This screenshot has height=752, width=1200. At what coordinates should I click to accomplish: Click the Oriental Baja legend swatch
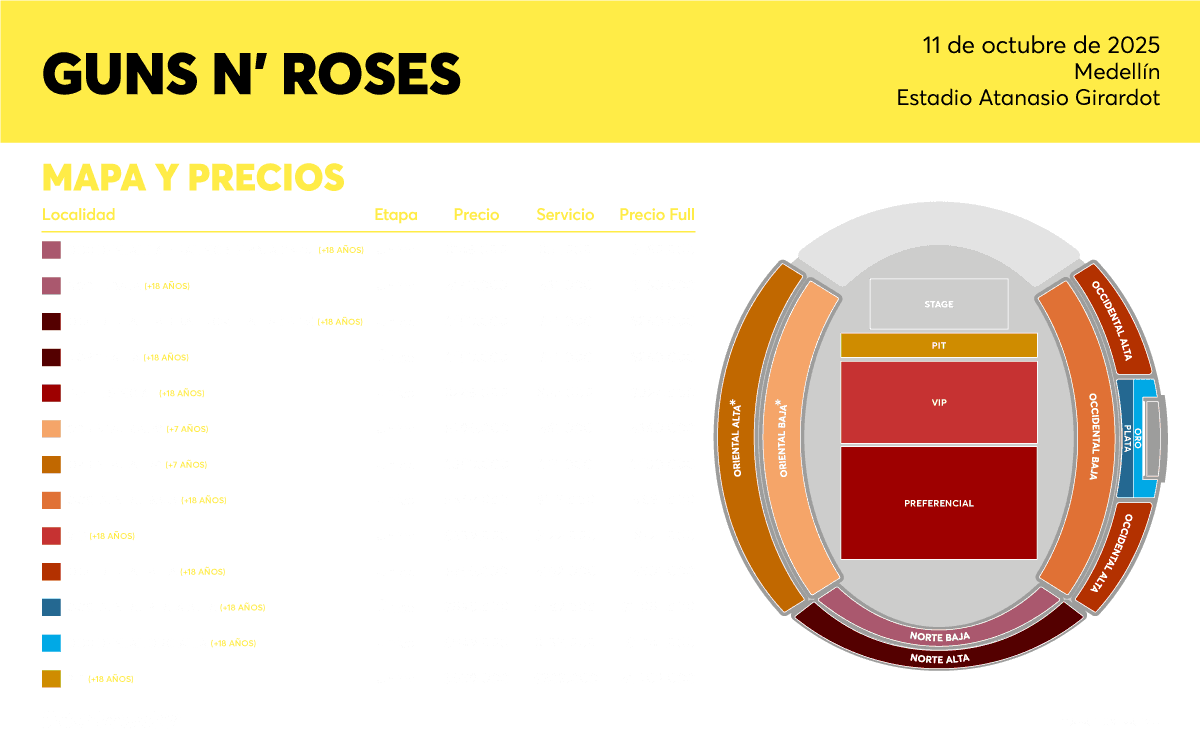pos(52,429)
